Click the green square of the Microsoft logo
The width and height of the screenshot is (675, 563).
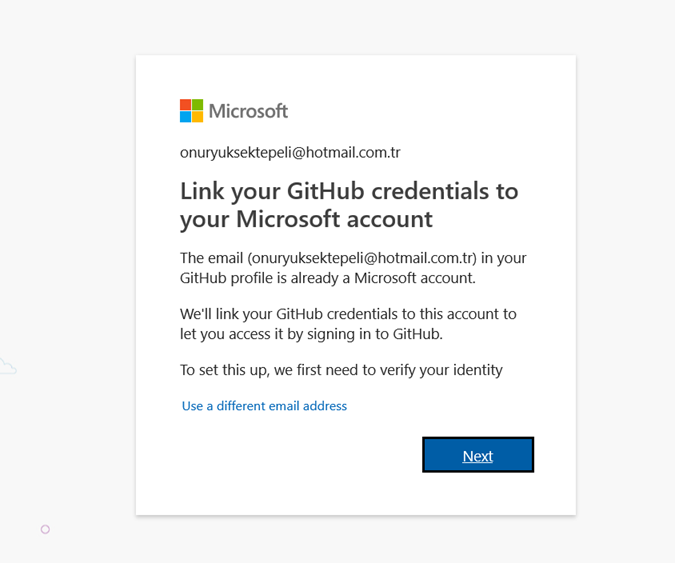tap(197, 105)
